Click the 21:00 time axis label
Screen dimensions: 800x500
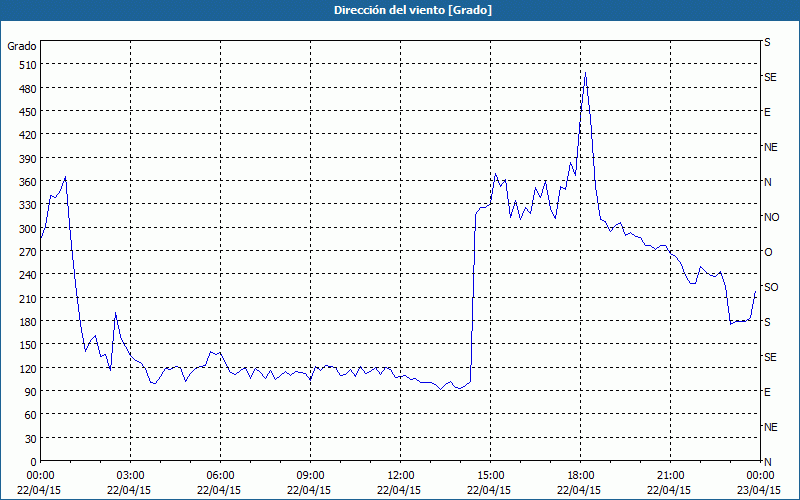[670, 476]
